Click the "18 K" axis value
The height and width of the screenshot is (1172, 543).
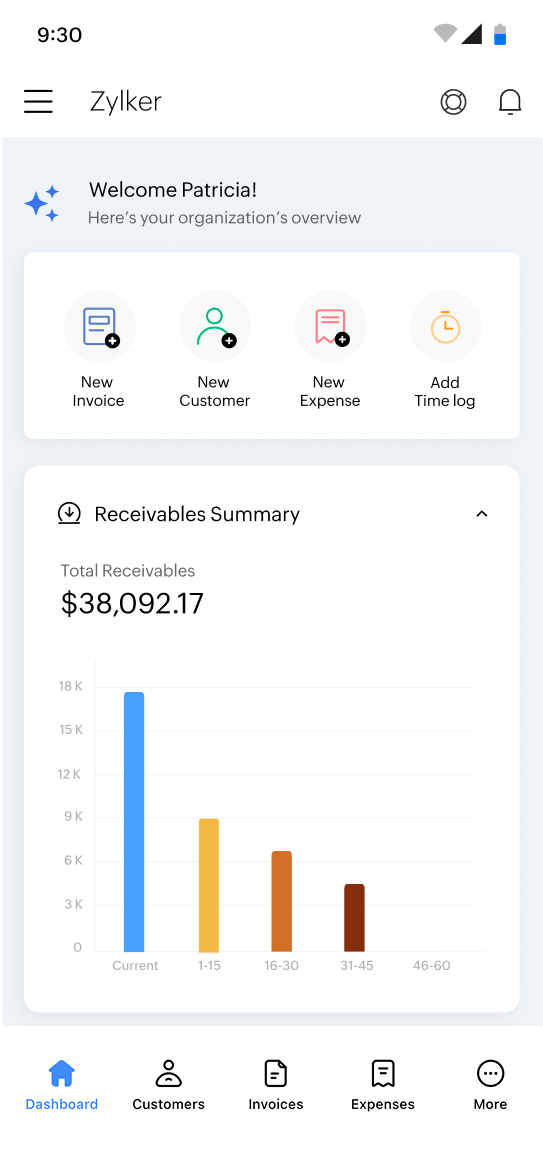71,686
